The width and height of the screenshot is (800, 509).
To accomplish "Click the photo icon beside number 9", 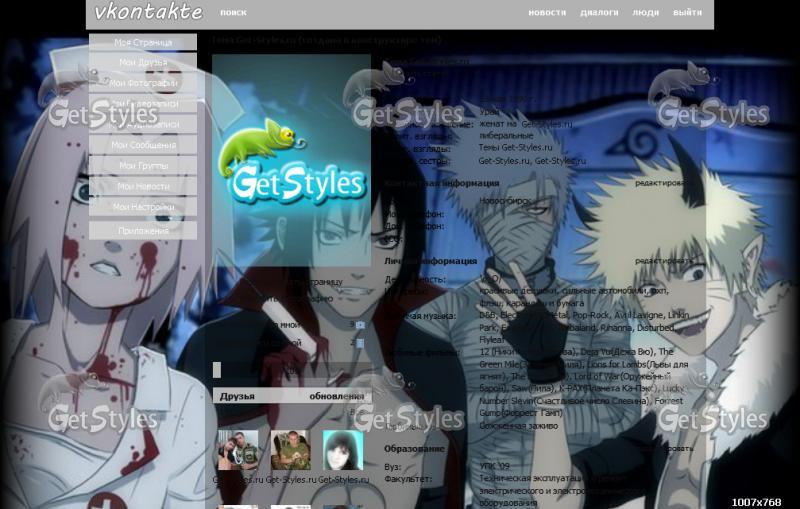I will pos(360,325).
